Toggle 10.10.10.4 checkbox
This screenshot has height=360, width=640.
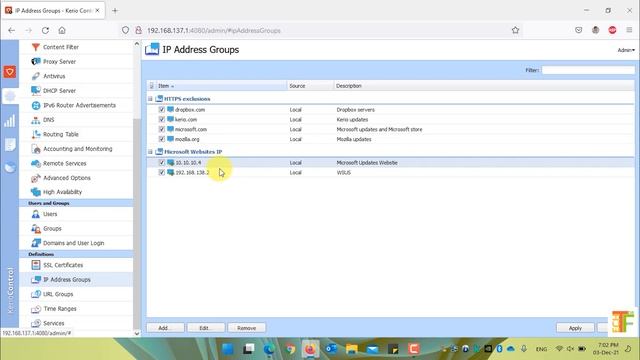point(162,162)
